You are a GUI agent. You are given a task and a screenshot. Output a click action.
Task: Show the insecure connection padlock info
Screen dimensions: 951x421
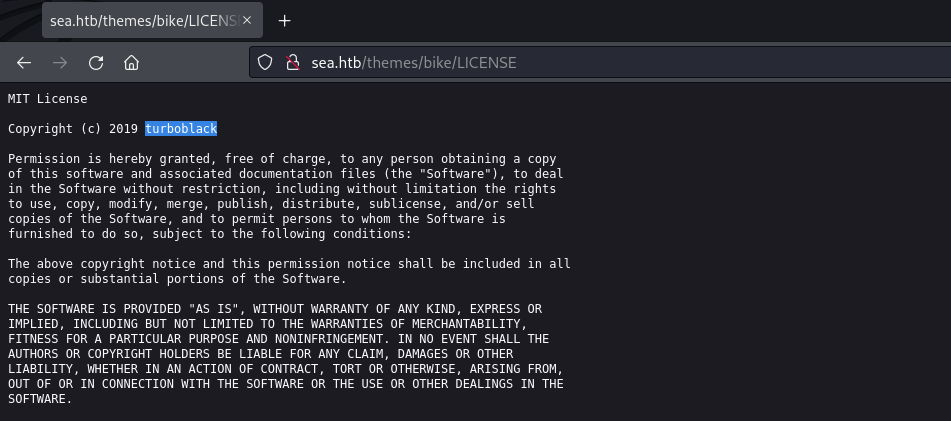293,62
